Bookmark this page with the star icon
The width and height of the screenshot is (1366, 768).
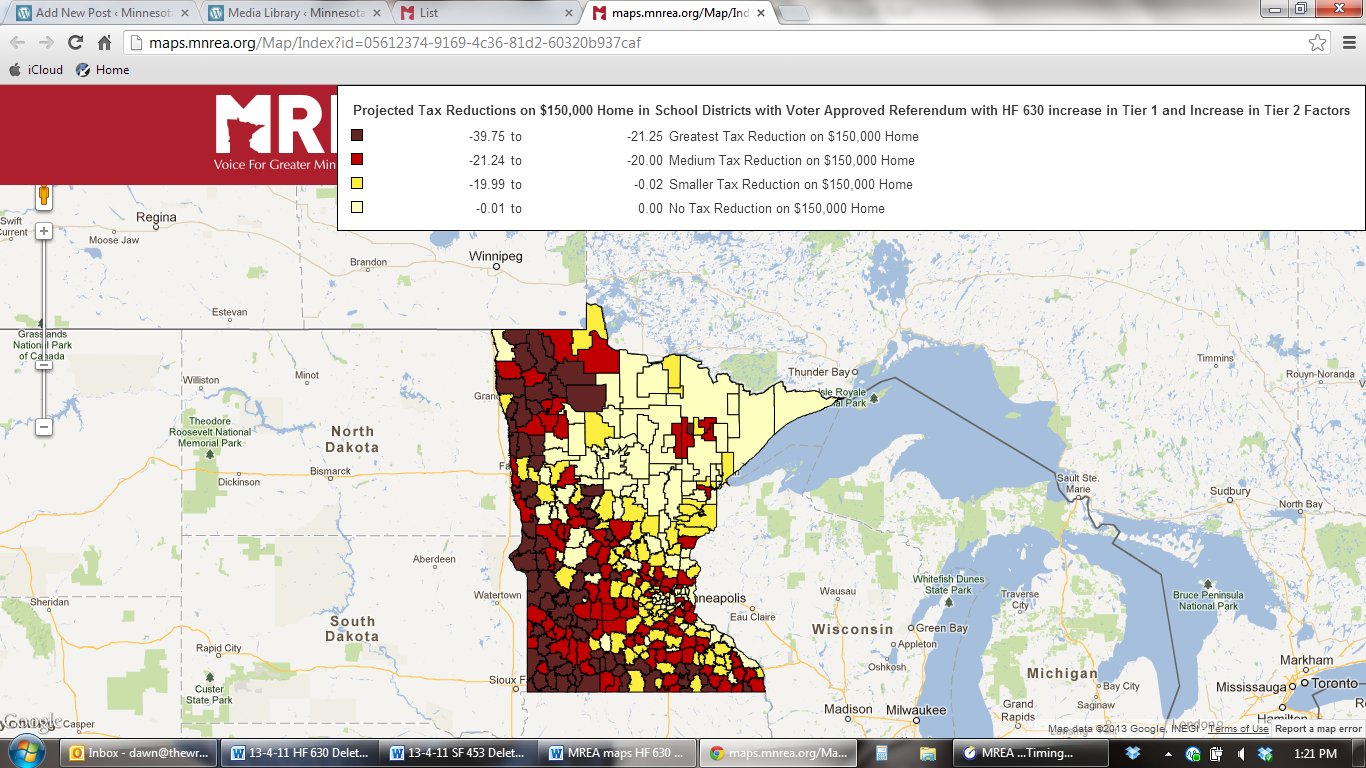(x=1318, y=42)
